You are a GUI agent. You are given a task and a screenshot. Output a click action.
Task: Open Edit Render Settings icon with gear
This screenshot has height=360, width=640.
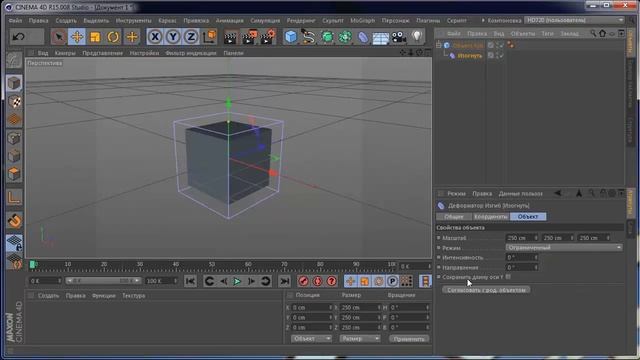(x=268, y=37)
